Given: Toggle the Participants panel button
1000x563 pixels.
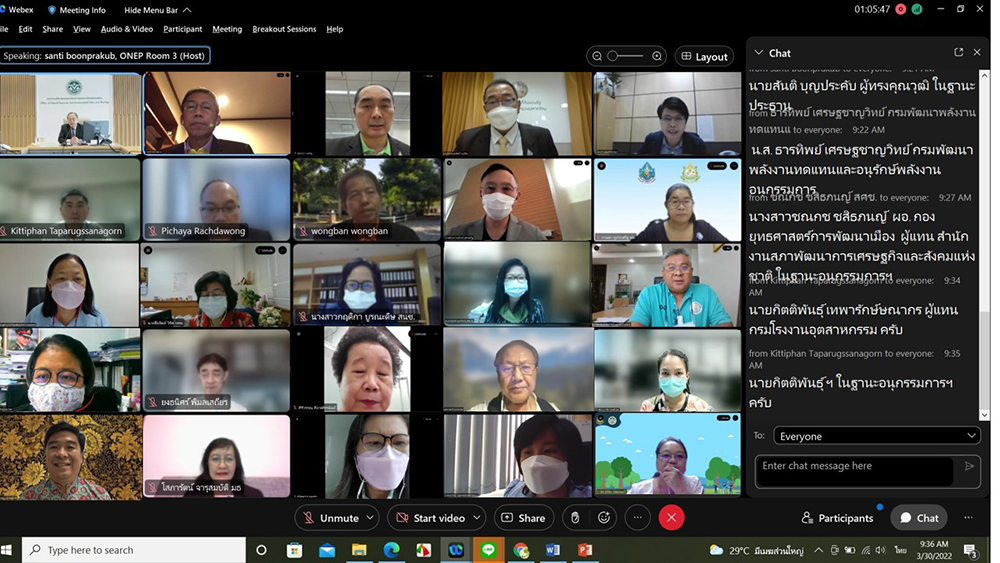Looking at the screenshot, I should [837, 518].
